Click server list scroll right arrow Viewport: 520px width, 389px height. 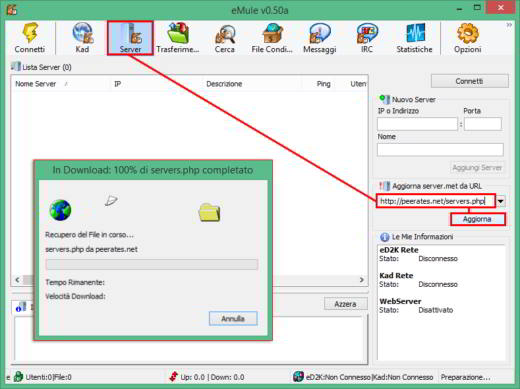point(362,280)
